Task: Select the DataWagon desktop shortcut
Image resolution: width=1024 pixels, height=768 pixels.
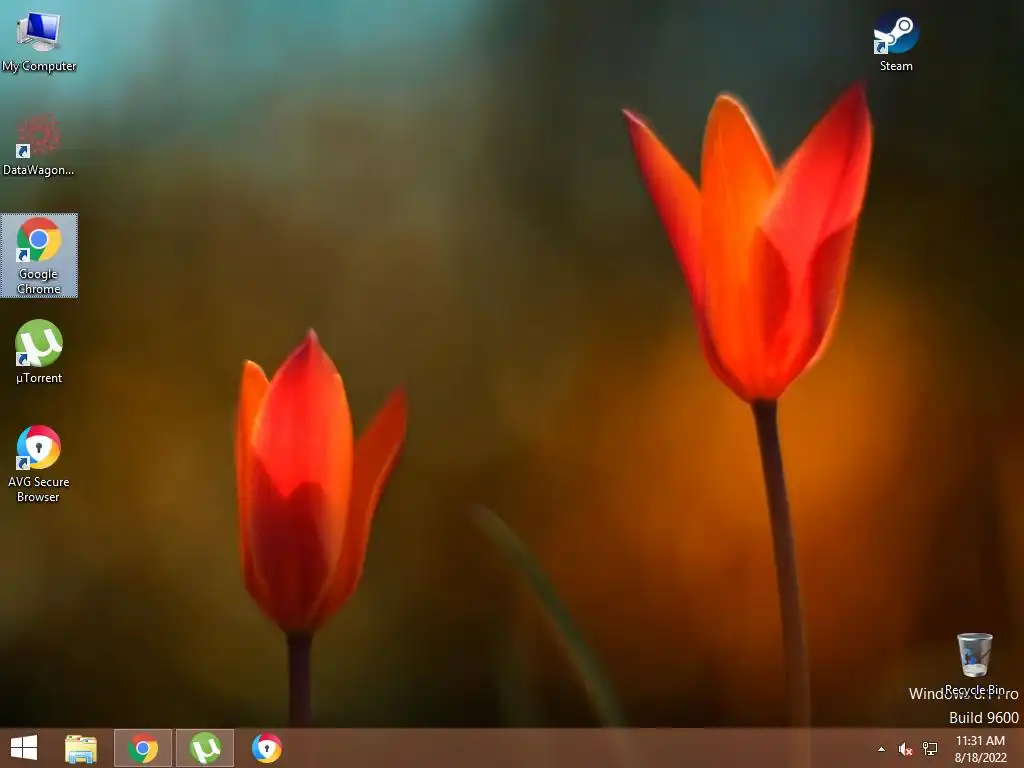Action: (x=39, y=145)
